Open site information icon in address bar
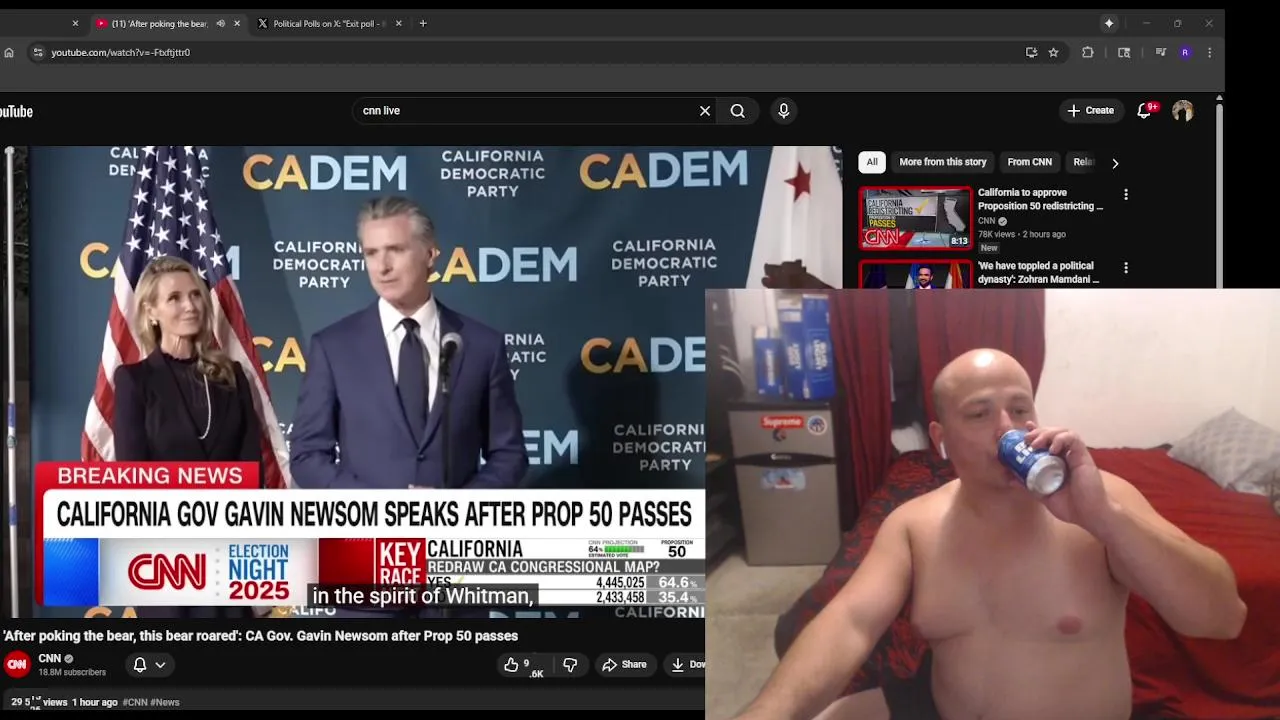The image size is (1280, 720). point(38,52)
